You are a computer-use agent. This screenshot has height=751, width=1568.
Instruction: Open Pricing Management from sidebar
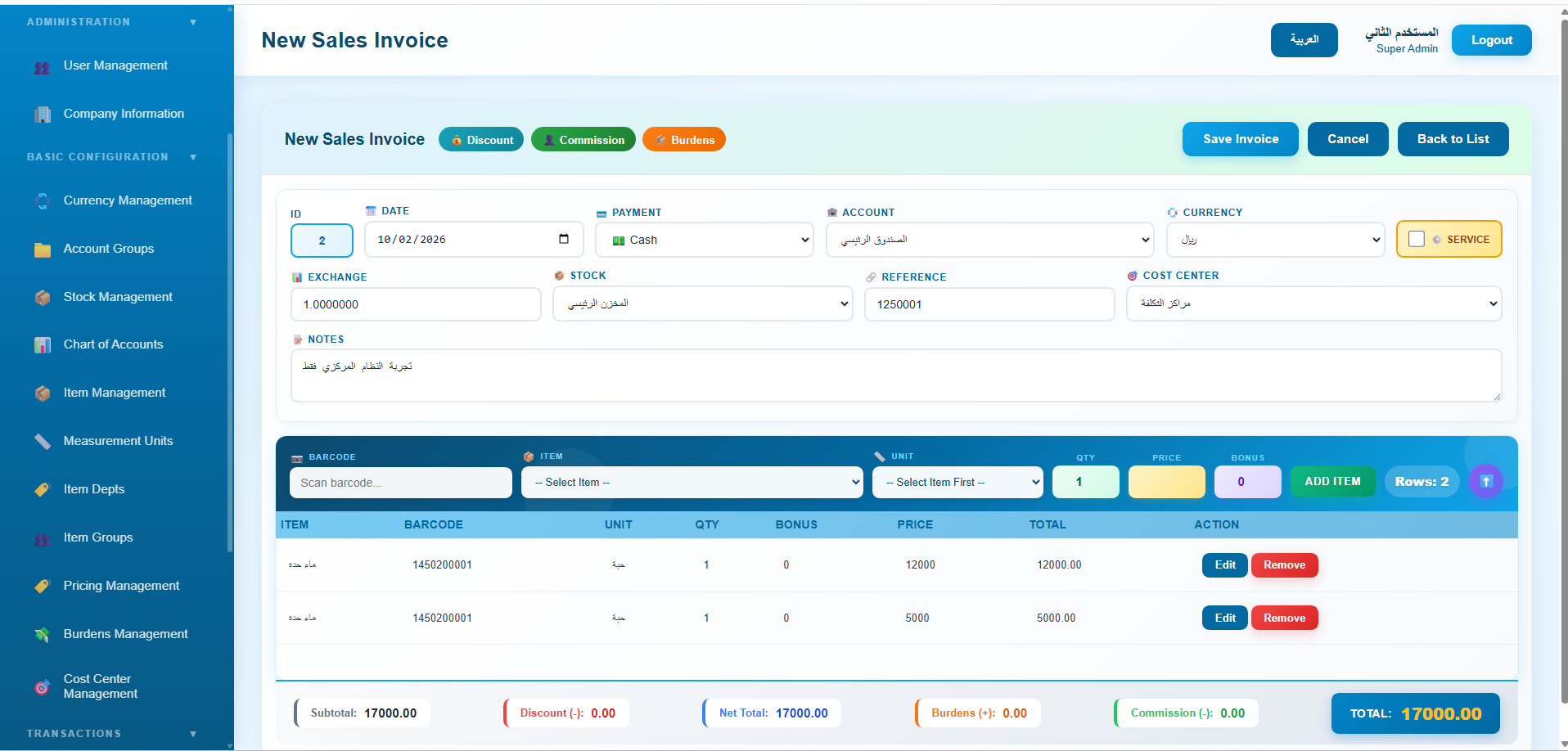coord(121,586)
